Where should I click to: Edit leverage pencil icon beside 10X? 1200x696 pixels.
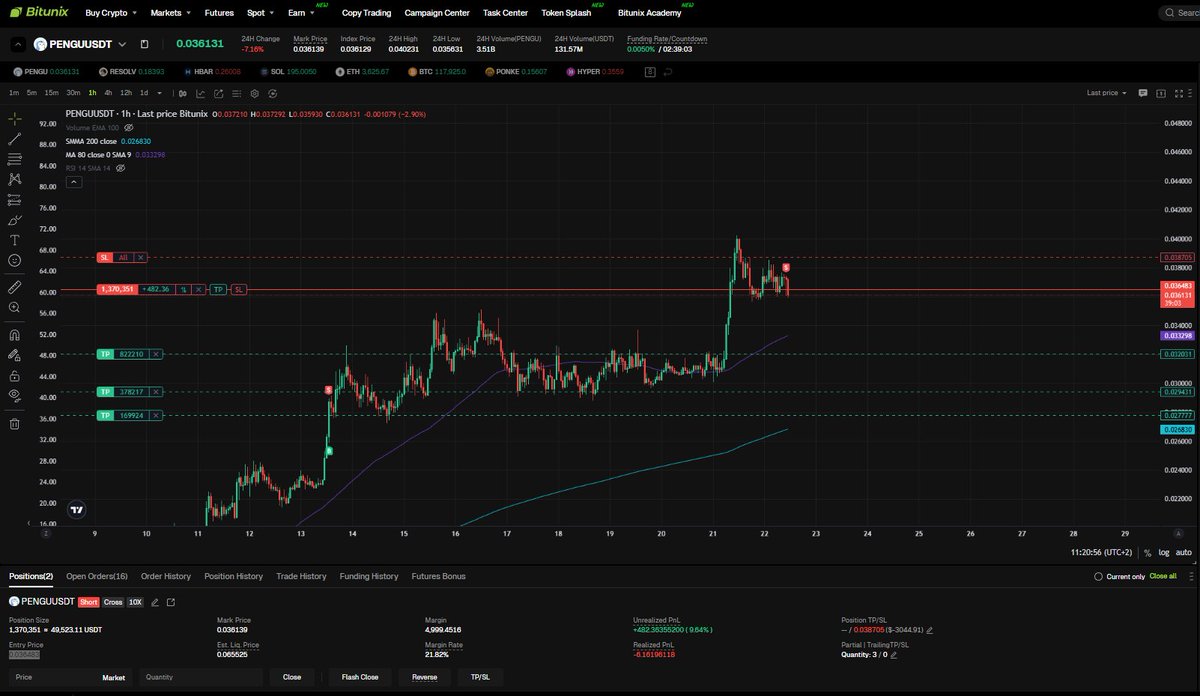pyautogui.click(x=155, y=602)
